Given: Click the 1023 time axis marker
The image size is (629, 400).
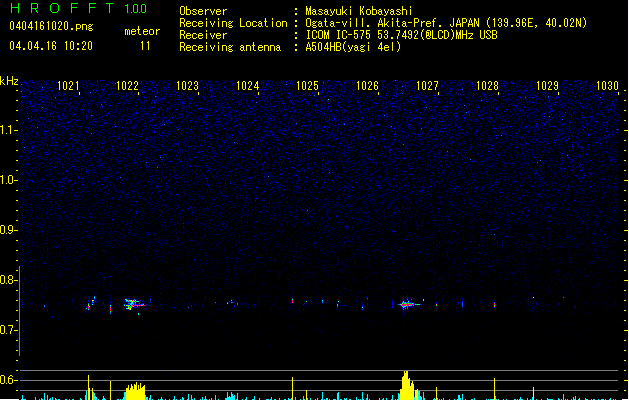Looking at the screenshot, I should point(187,86).
